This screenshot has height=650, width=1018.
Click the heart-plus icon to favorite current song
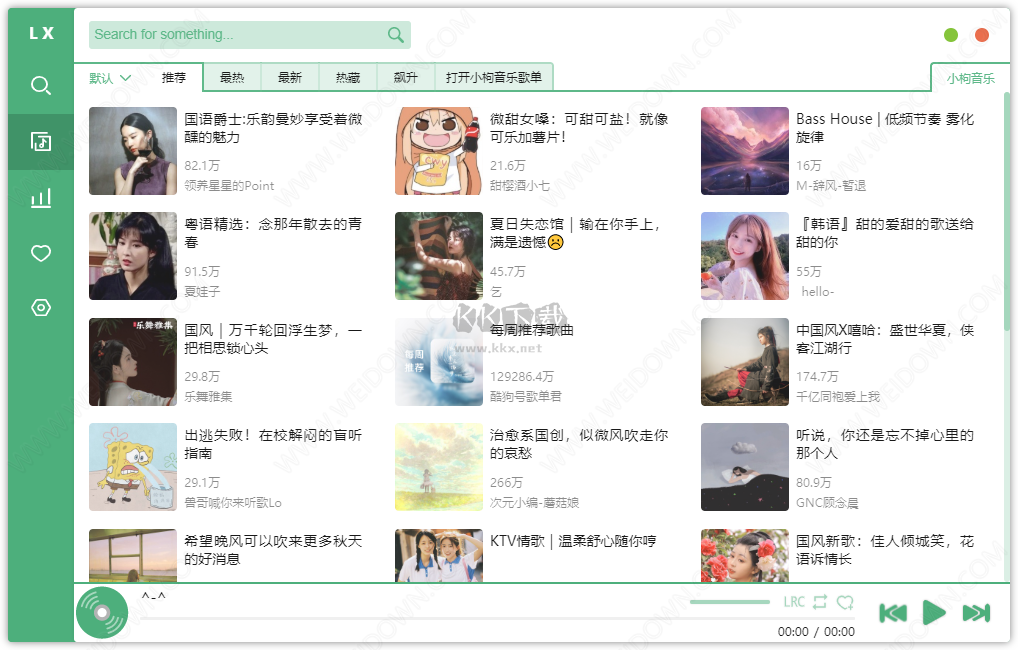coord(846,601)
